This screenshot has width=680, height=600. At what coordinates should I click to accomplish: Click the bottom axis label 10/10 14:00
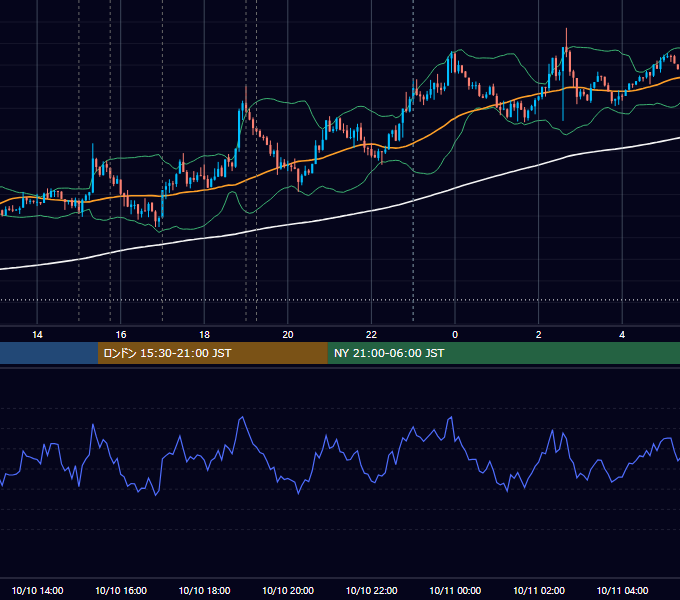pyautogui.click(x=37, y=590)
